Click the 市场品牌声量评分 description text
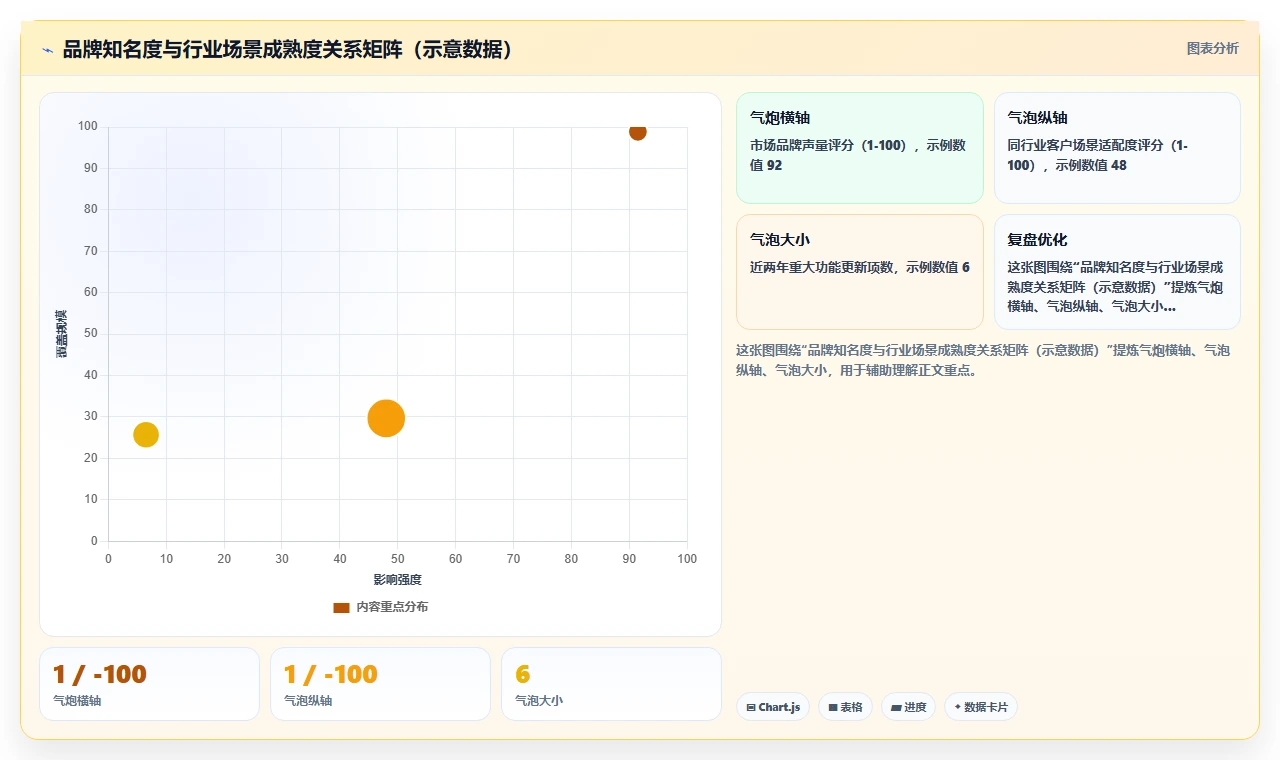Screen dimensions: 1280x760 tap(859, 155)
